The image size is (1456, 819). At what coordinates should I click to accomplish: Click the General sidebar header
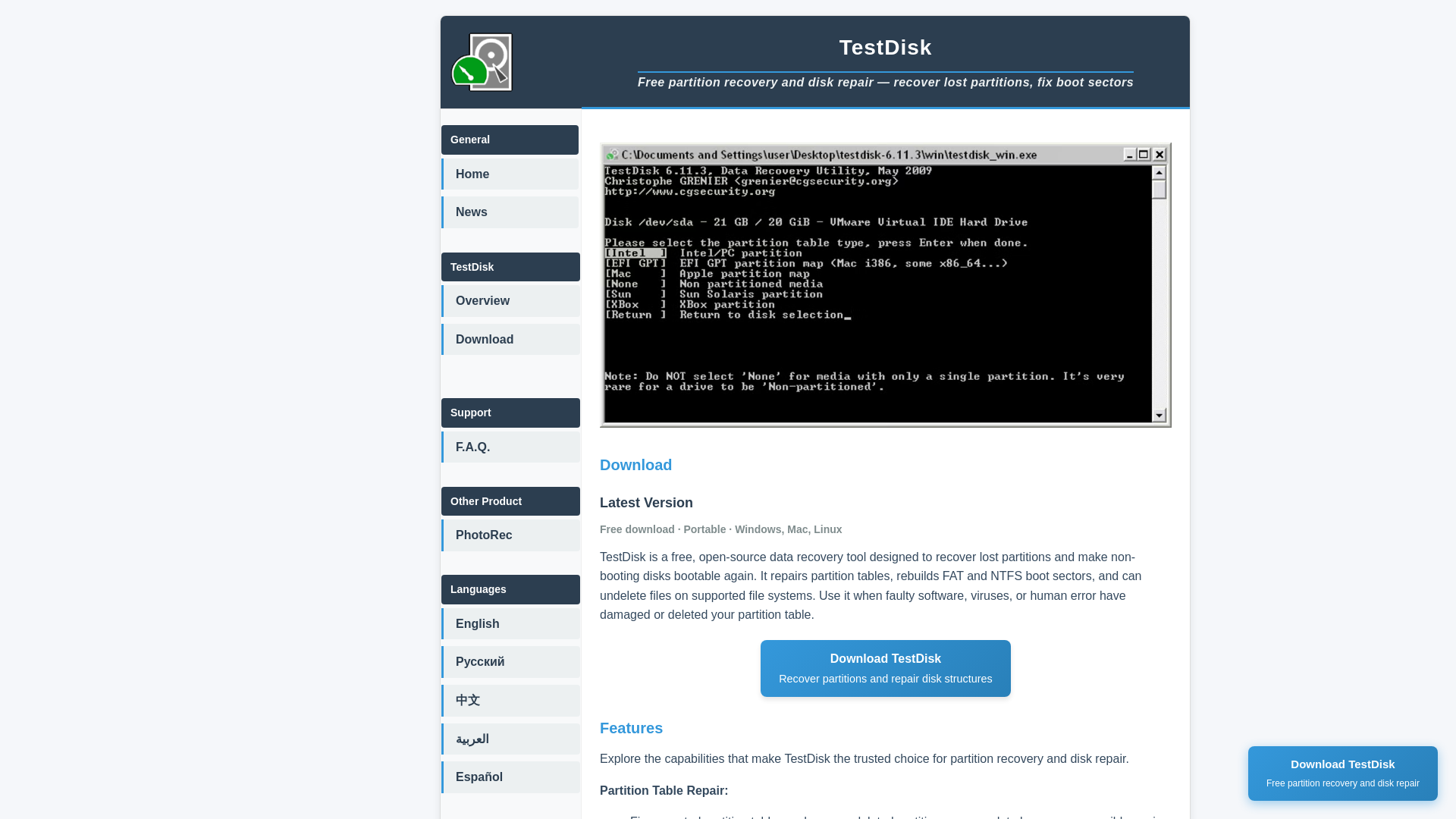510,140
